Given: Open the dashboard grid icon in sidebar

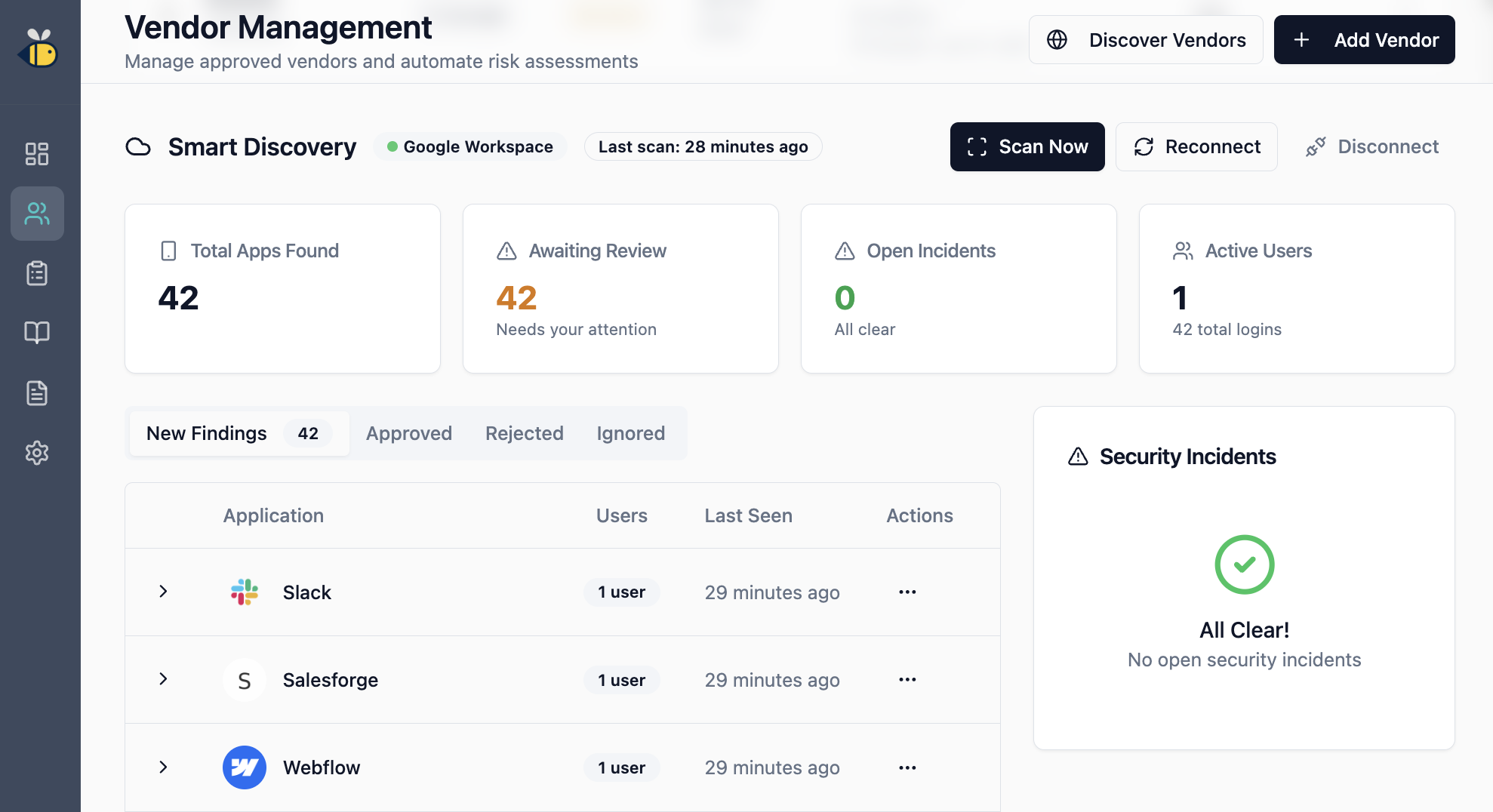Looking at the screenshot, I should click(37, 154).
